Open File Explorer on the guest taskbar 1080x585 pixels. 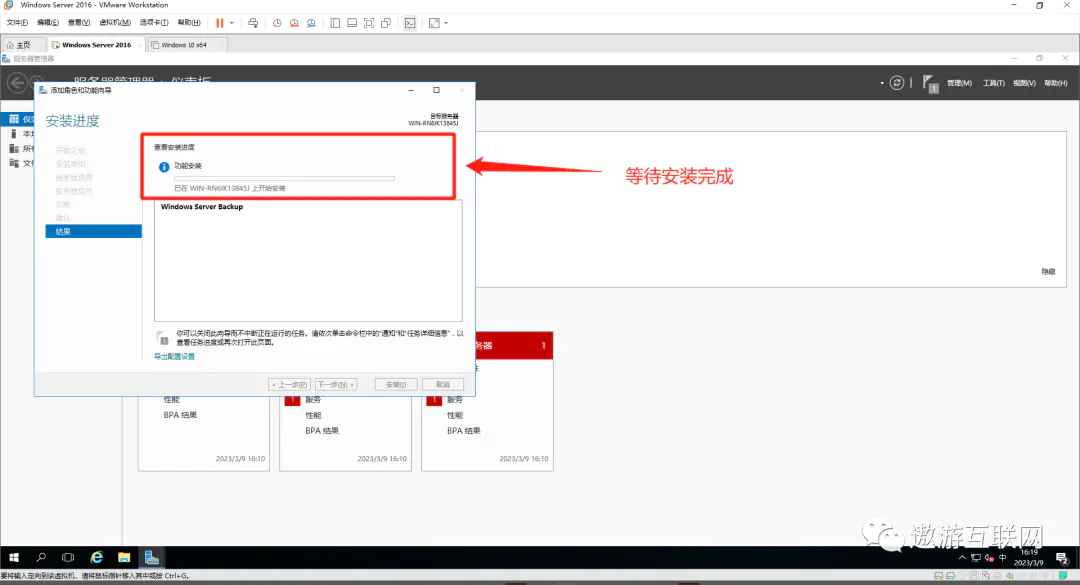(x=124, y=556)
